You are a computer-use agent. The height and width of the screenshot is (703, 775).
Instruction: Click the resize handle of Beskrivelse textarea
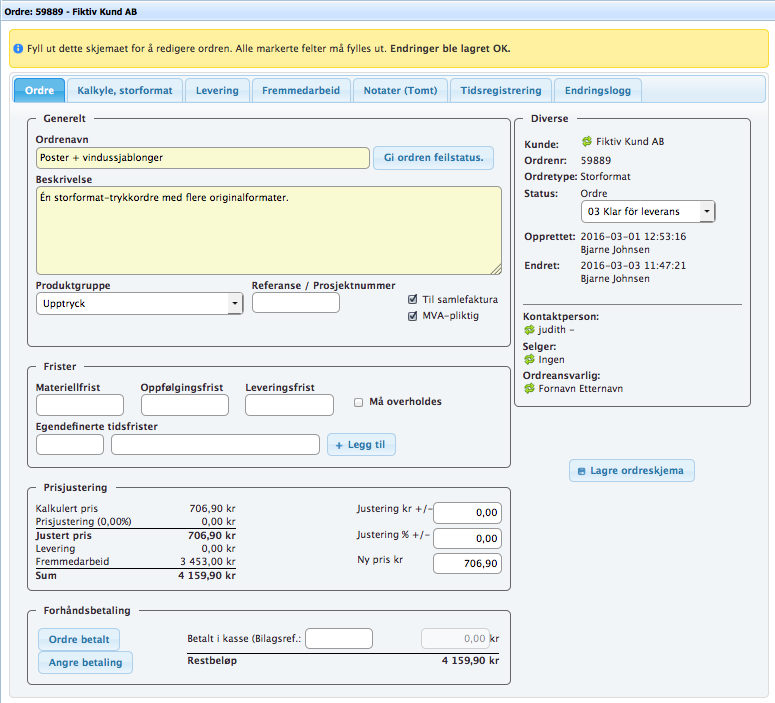tap(496, 269)
